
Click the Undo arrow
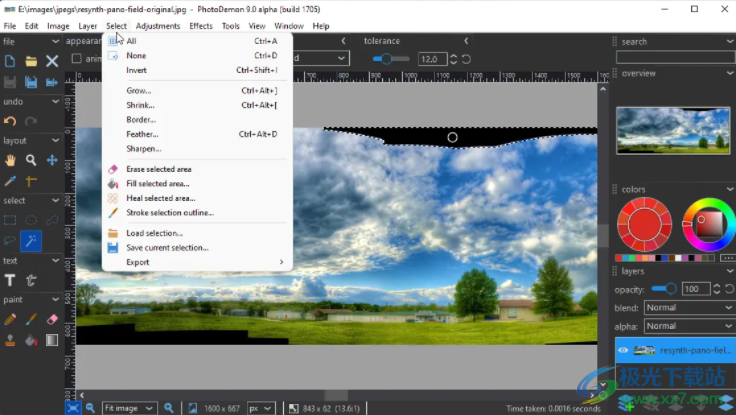tap(10, 121)
